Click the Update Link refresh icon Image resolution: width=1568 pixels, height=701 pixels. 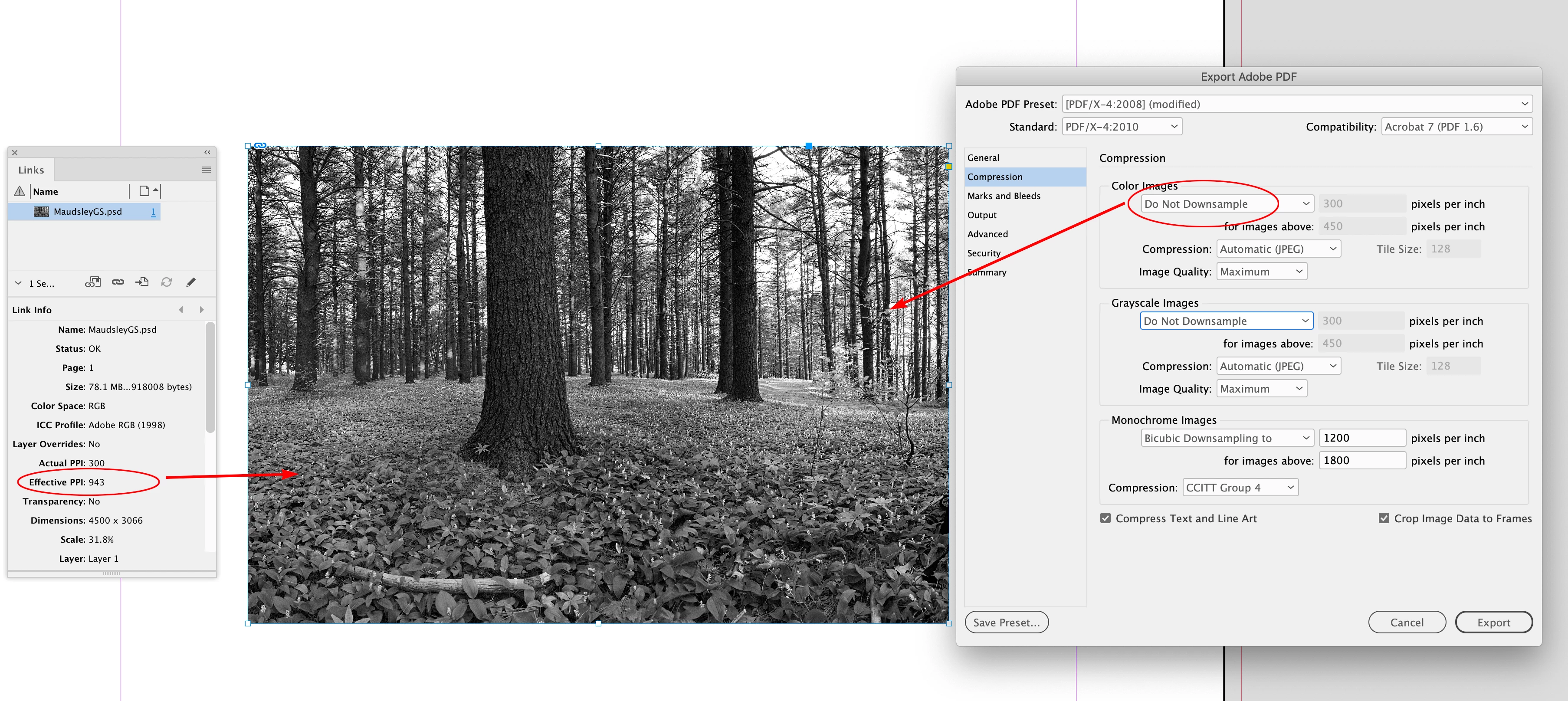pyautogui.click(x=166, y=282)
